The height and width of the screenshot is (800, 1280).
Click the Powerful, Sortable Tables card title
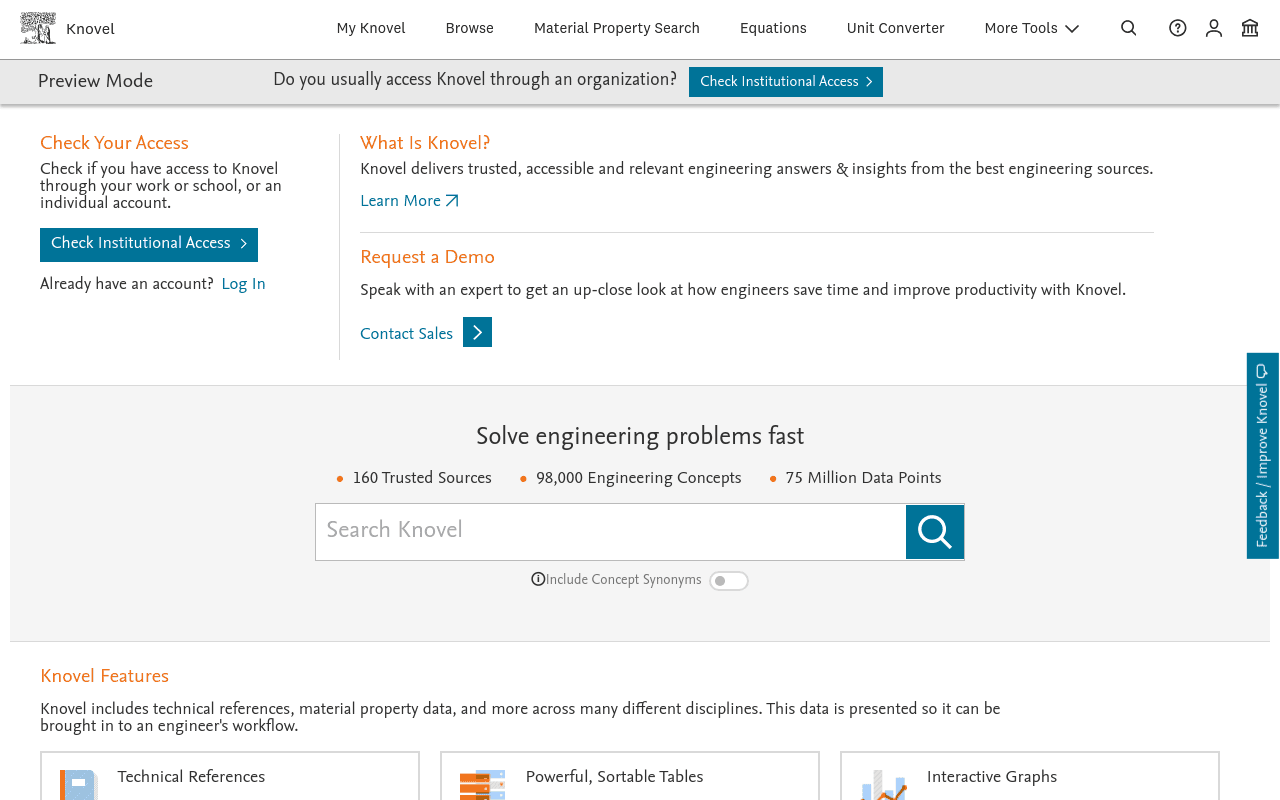(x=614, y=777)
